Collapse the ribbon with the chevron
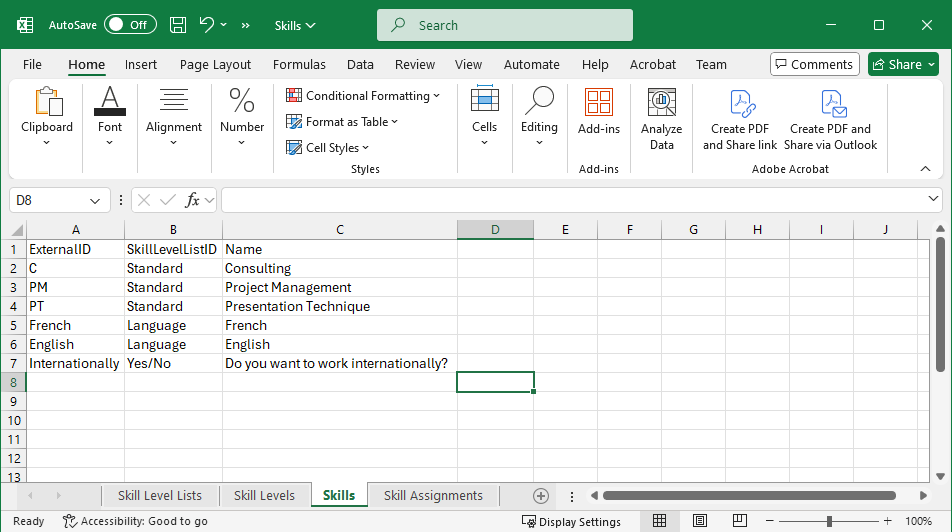 click(x=925, y=169)
